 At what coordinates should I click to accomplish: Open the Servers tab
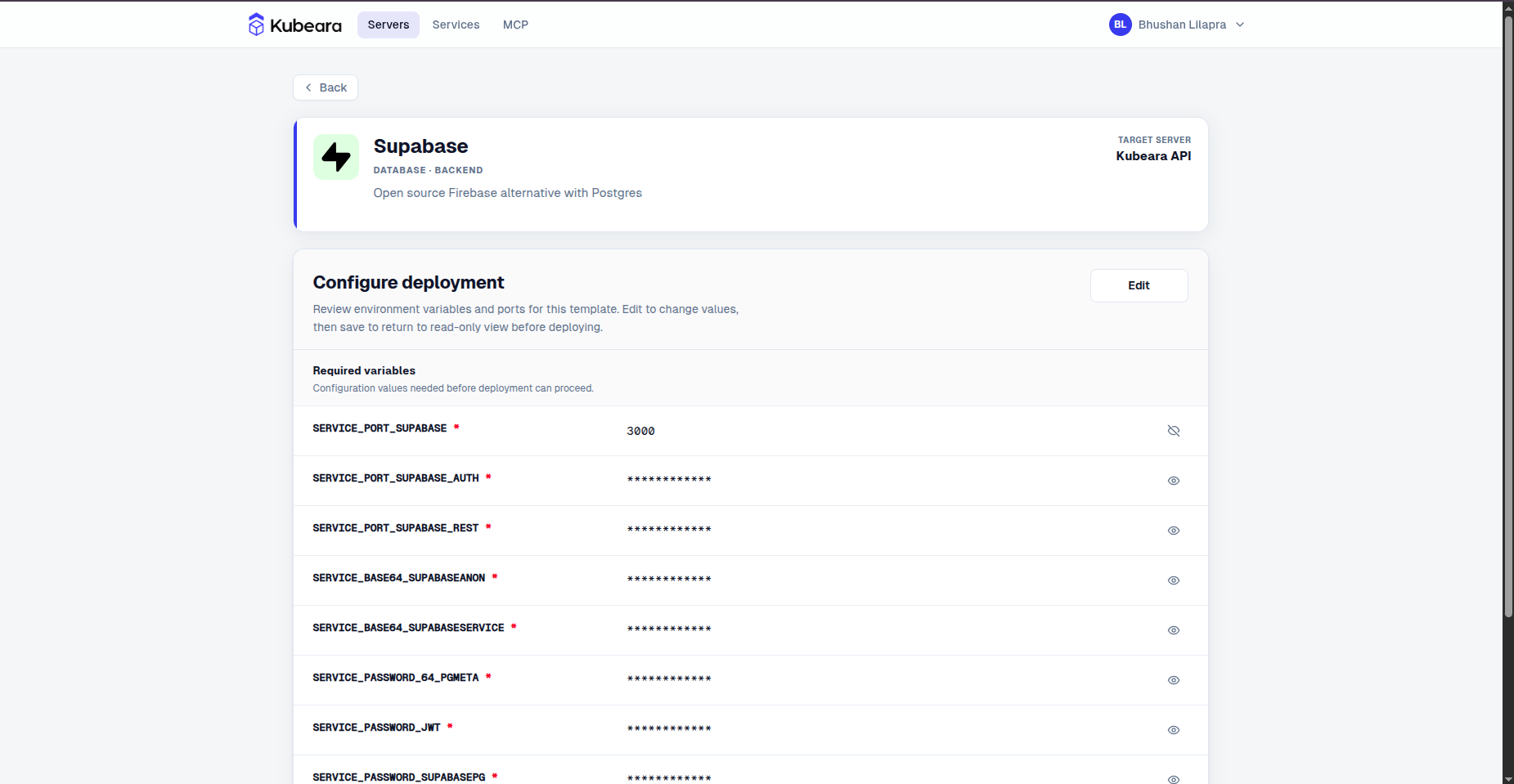click(389, 25)
